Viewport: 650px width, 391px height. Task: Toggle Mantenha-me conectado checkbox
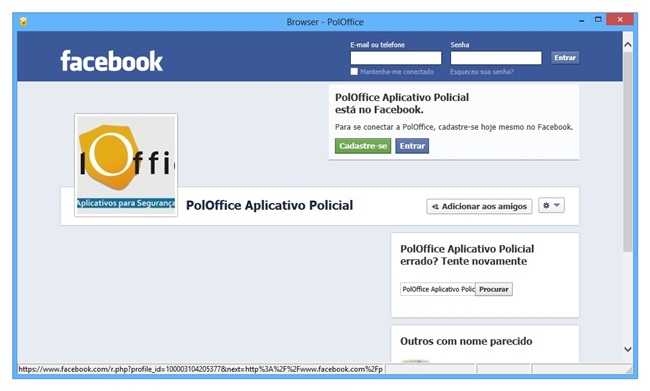pos(354,71)
